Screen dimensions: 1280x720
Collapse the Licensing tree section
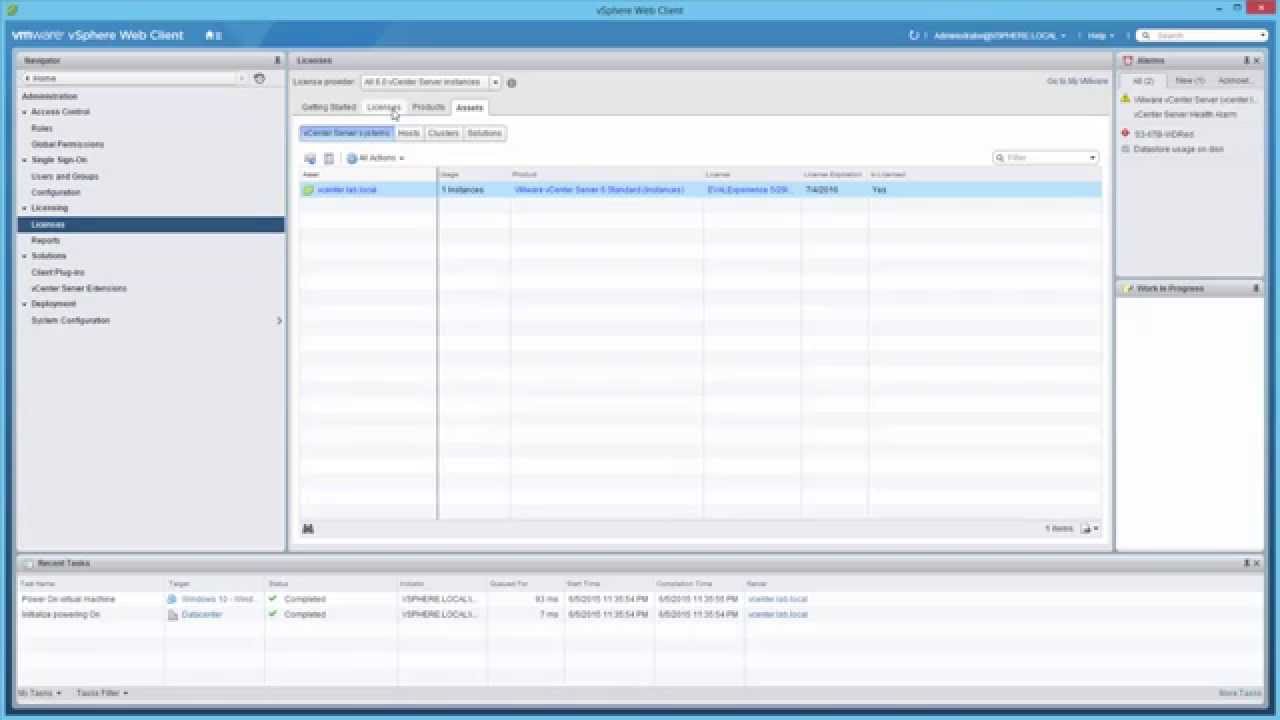[x=25, y=208]
